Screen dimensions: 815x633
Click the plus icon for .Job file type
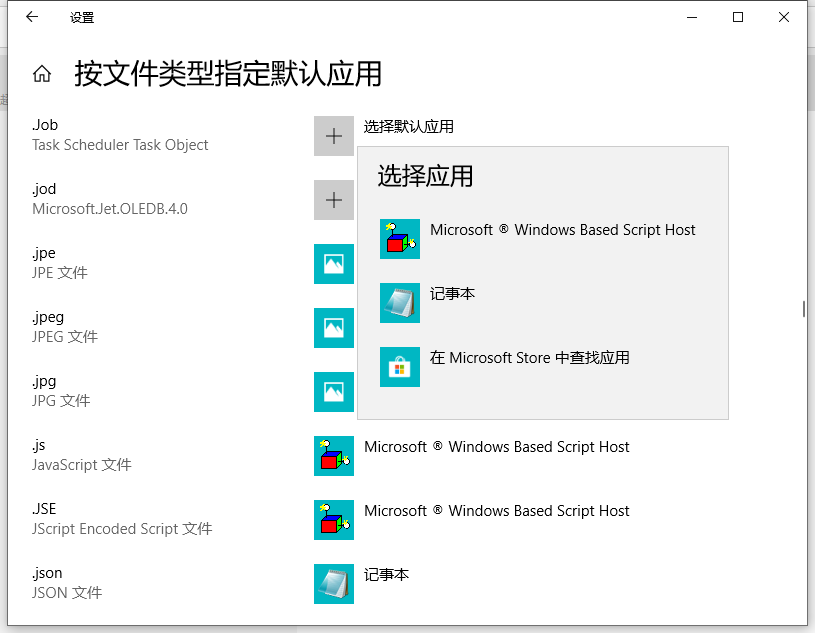334,136
